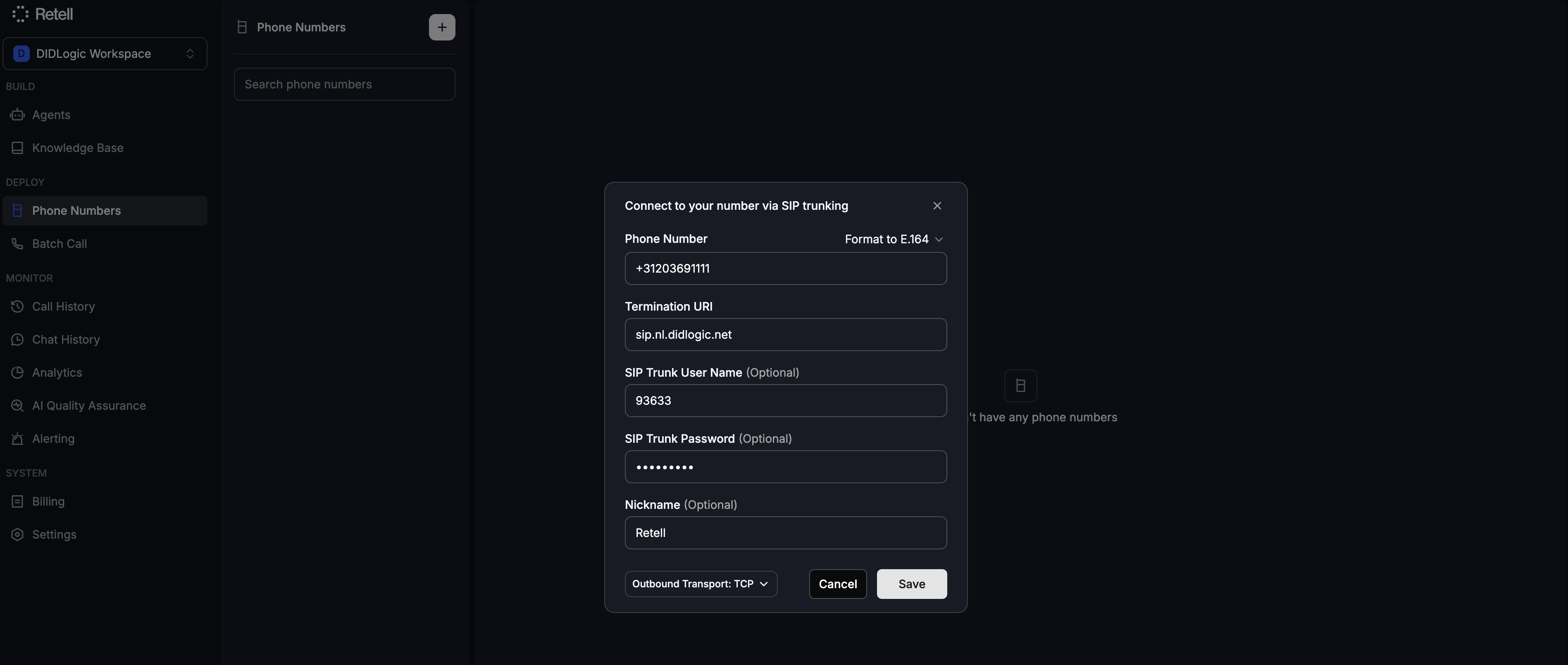
Task: Open Format to E.164 dropdown
Action: (x=893, y=239)
